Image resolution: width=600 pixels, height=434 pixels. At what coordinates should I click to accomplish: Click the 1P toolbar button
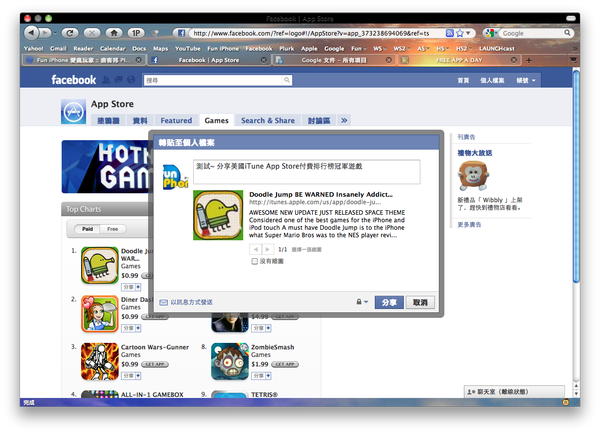click(136, 33)
